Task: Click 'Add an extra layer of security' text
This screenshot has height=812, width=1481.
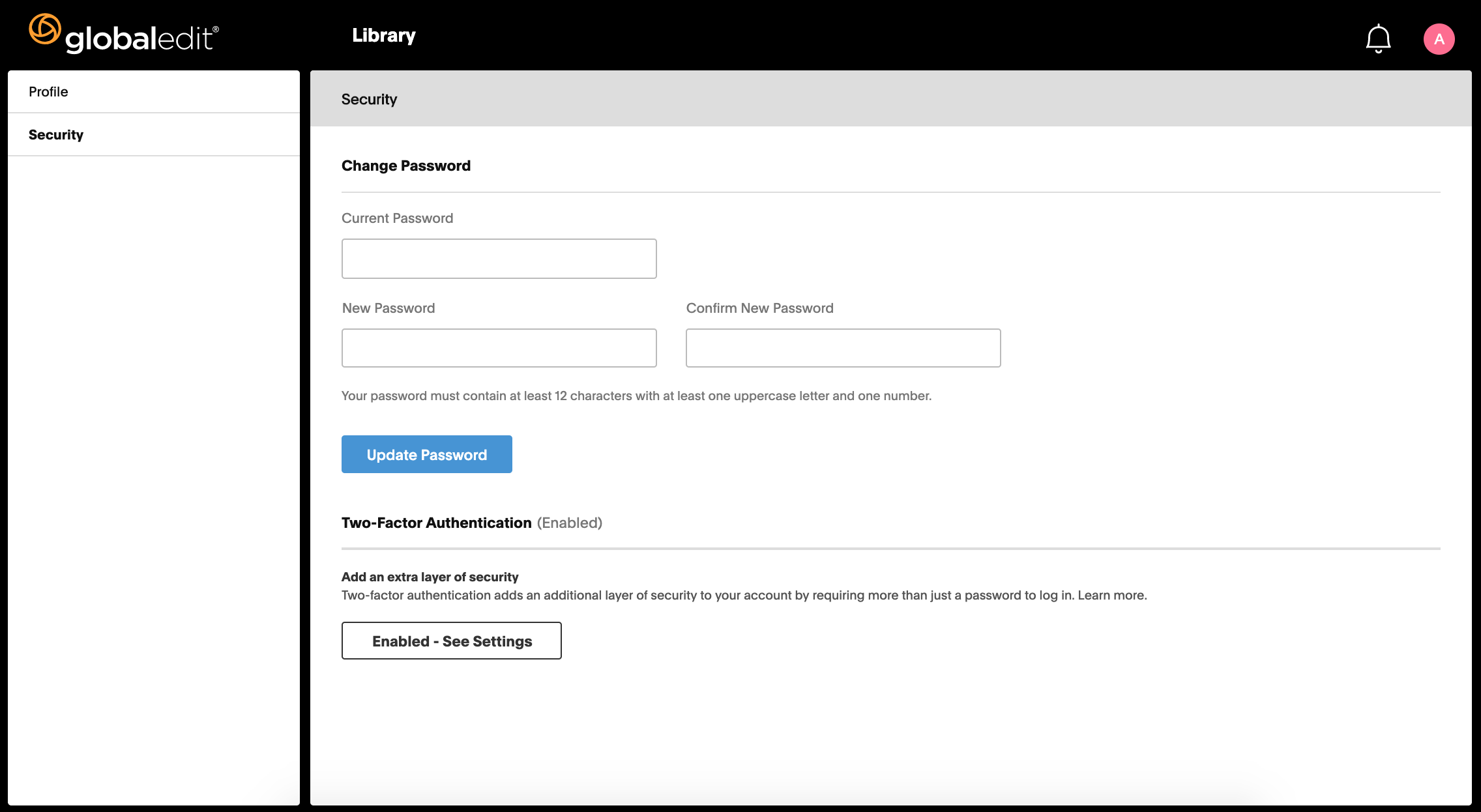Action: (430, 577)
